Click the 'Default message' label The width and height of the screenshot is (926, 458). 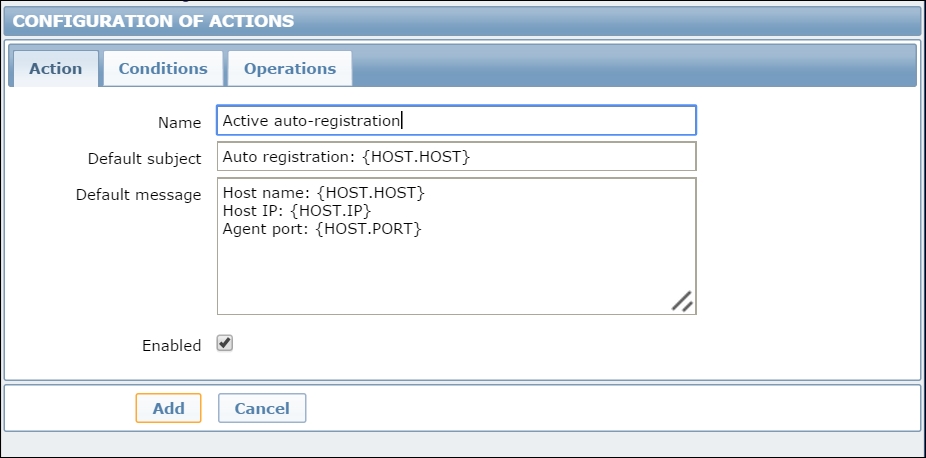[139, 194]
